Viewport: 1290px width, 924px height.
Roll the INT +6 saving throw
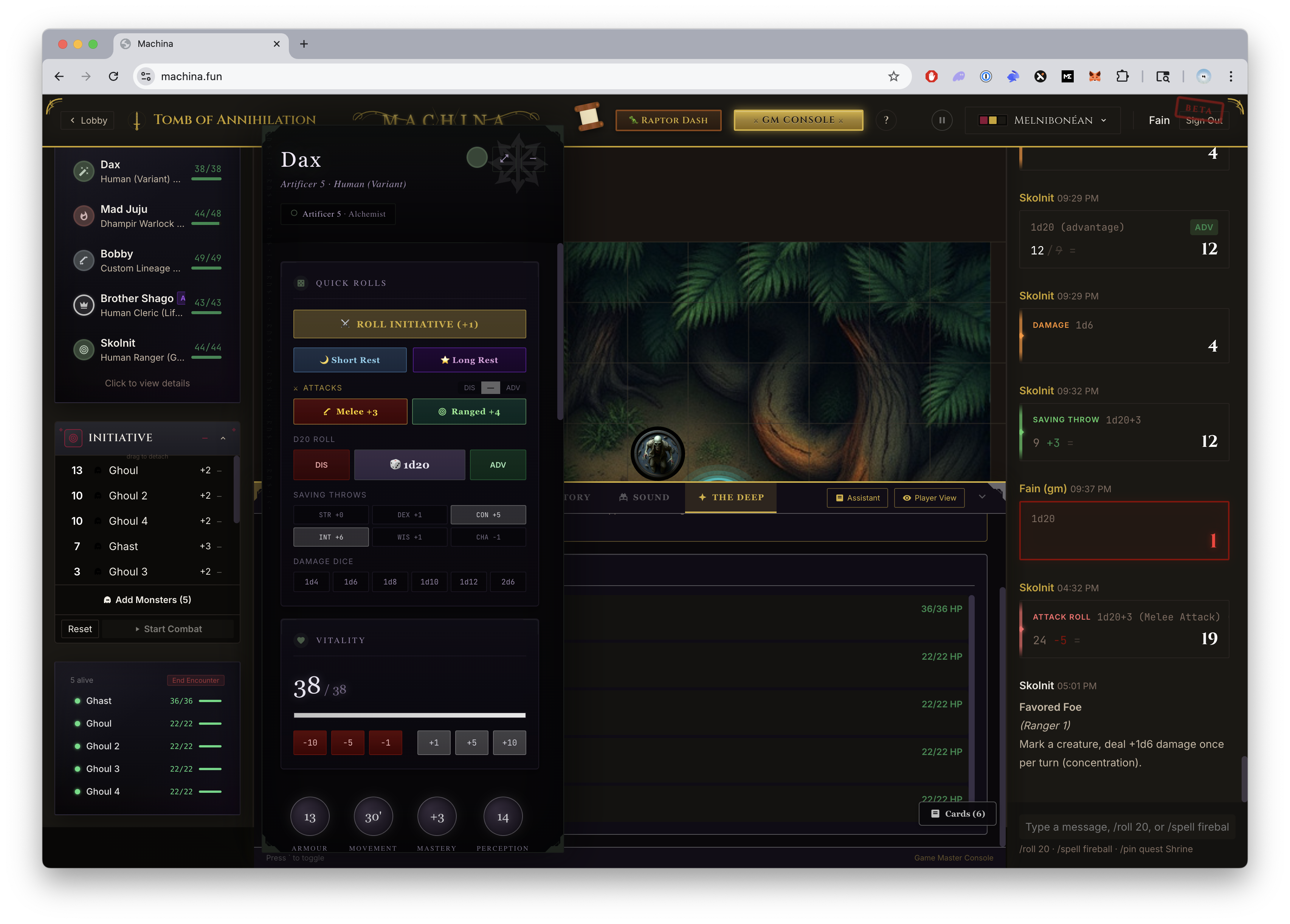tap(331, 537)
